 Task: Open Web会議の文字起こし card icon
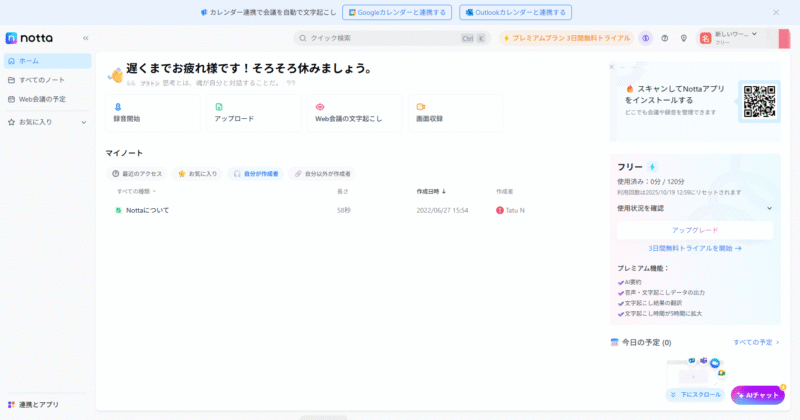[x=320, y=106]
